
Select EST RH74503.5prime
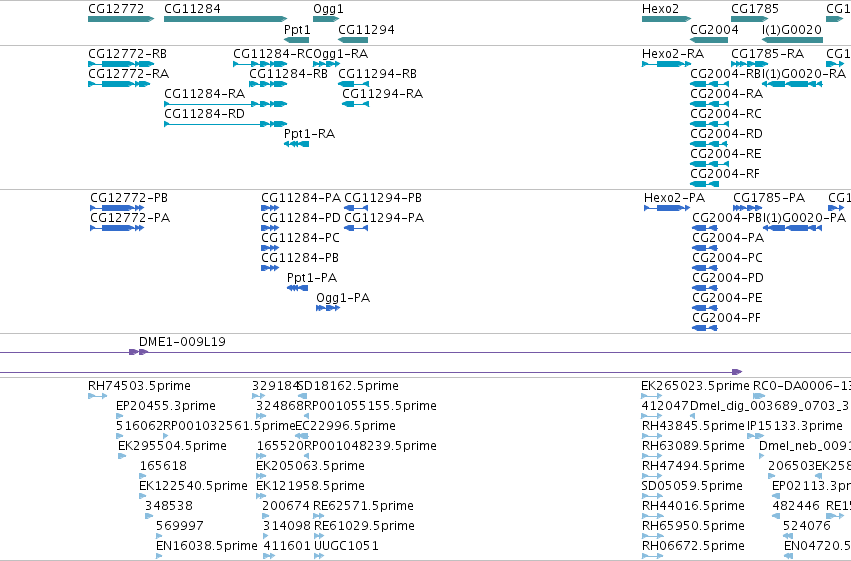pos(98,397)
